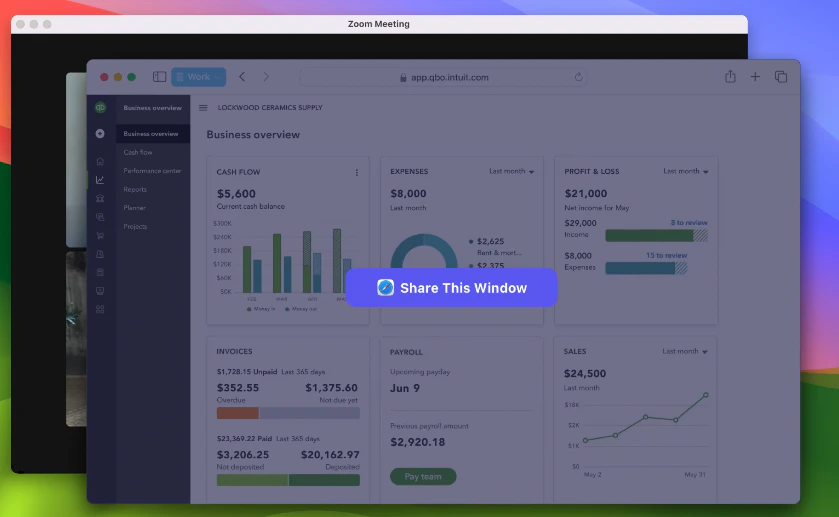Open Performance center menu item

coord(152,171)
